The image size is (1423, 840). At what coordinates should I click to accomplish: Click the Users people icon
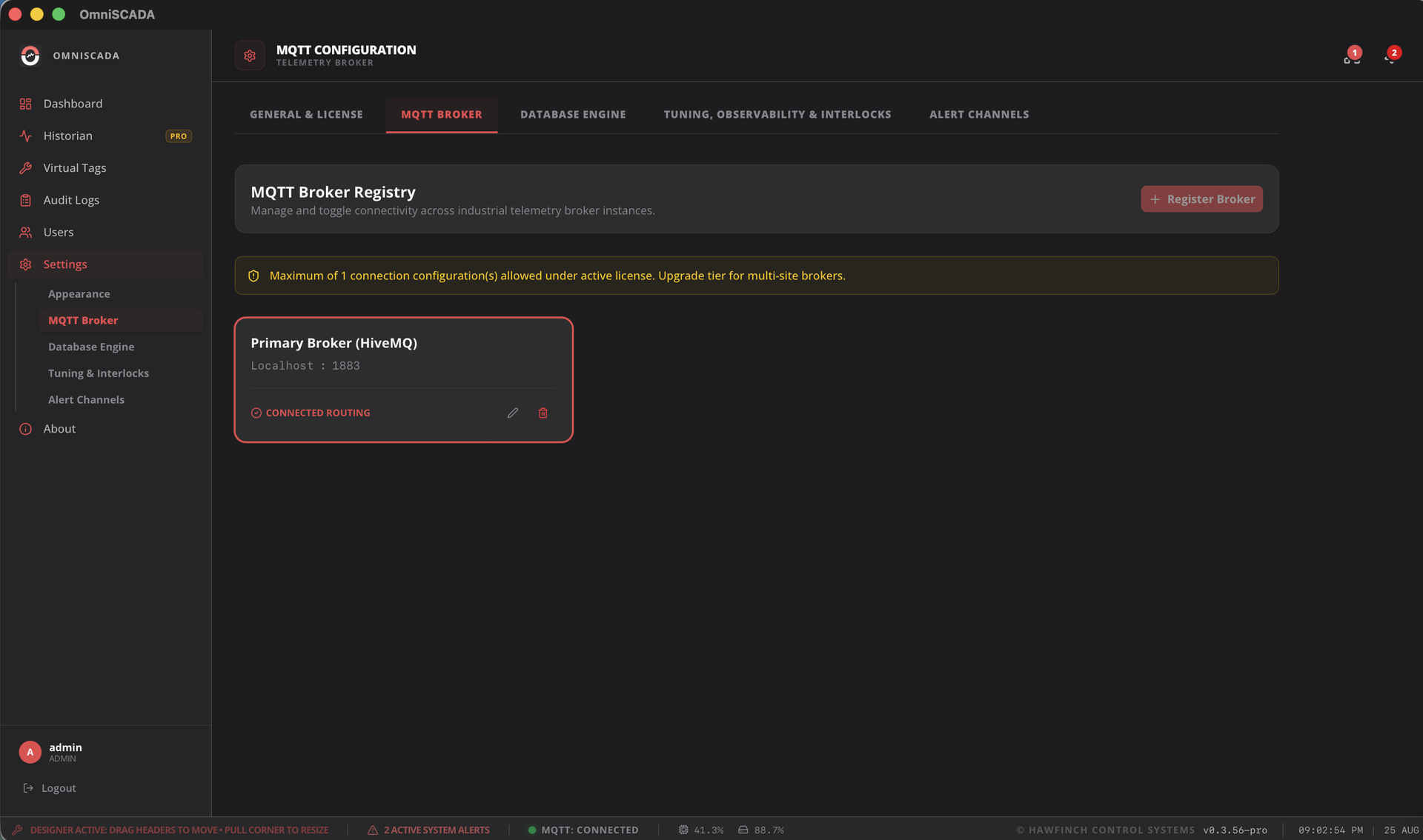[25, 233]
